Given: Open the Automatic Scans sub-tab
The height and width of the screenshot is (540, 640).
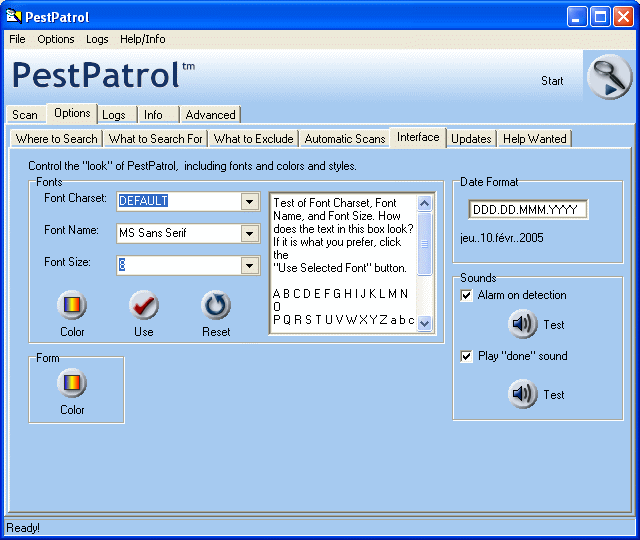Looking at the screenshot, I should 345,139.
